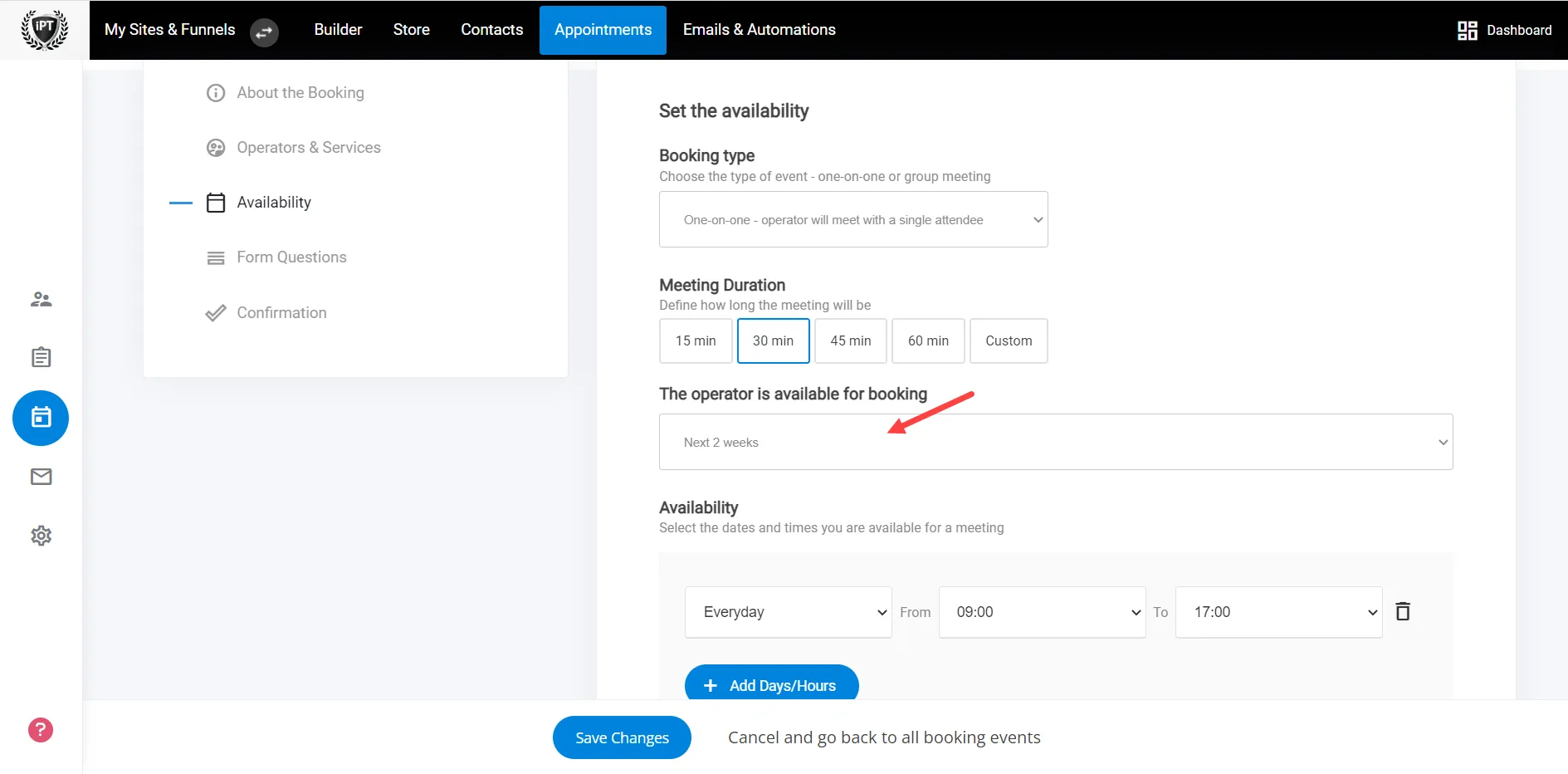
Task: Open the About the Booking step
Action: pyautogui.click(x=300, y=93)
